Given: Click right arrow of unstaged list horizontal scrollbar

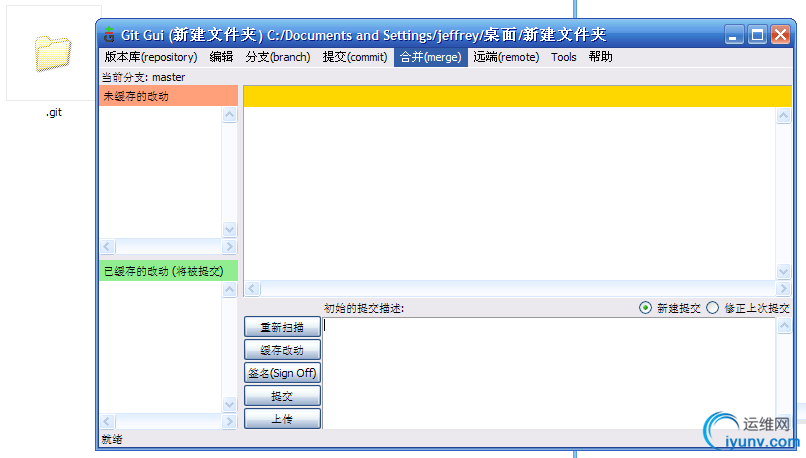Looking at the screenshot, I should pyautogui.click(x=229, y=247).
